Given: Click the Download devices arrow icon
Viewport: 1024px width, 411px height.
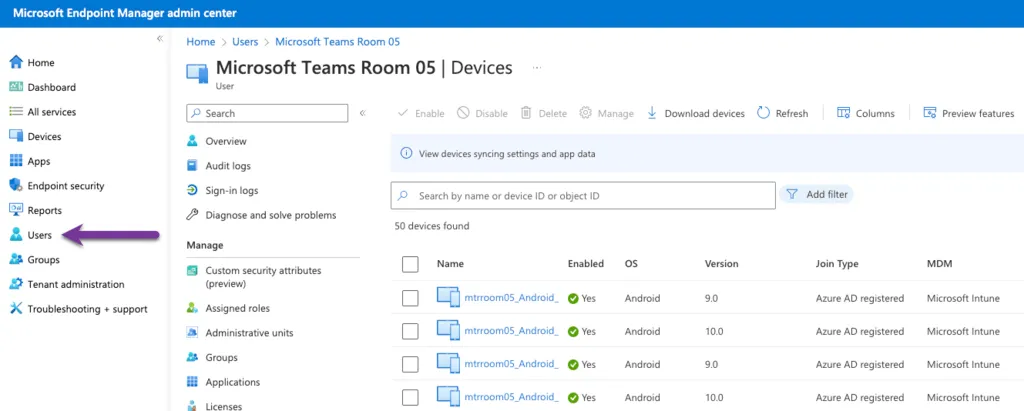Looking at the screenshot, I should pos(652,113).
